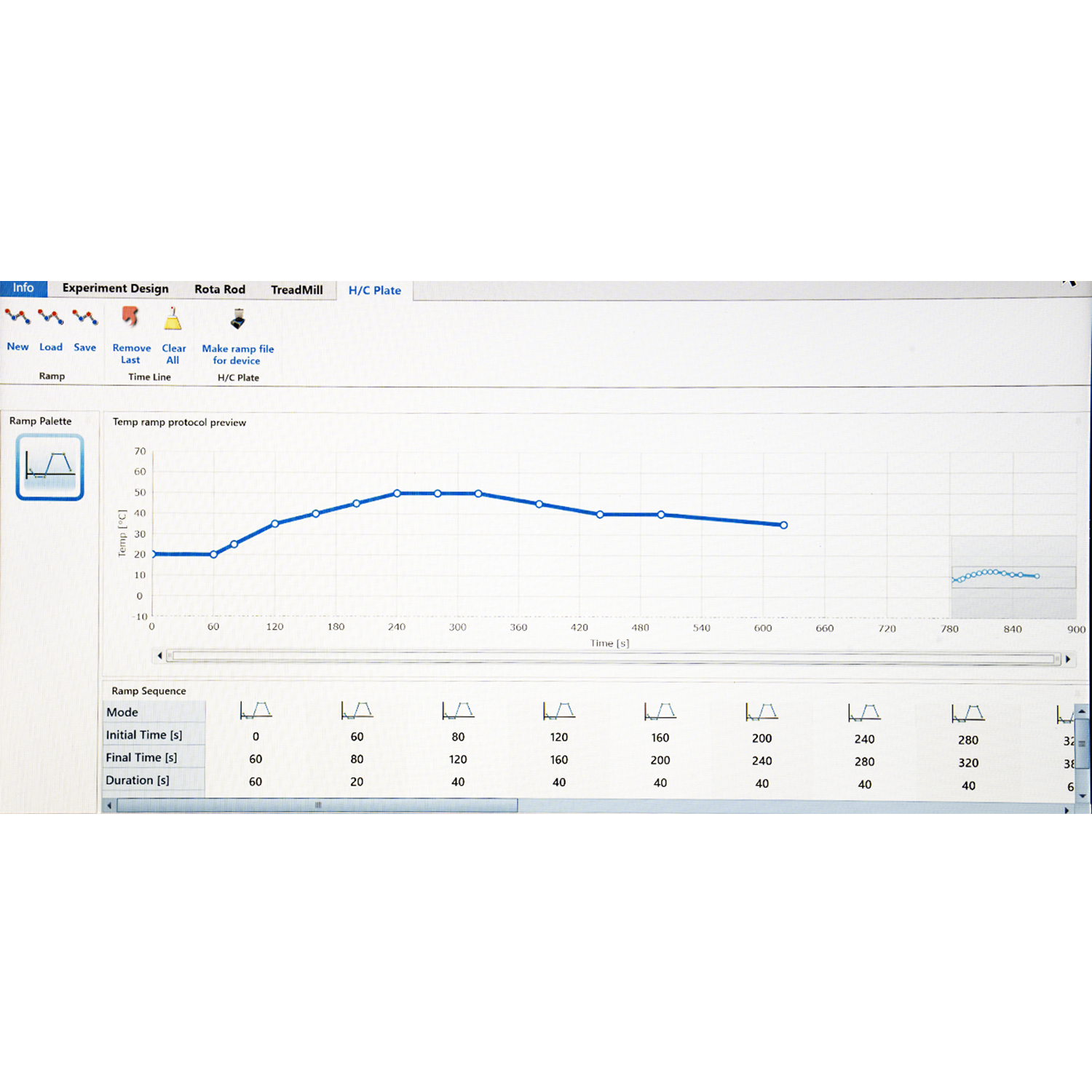The image size is (1092, 1092).
Task: Select ramp icon in Ramp Palette
Action: [x=50, y=467]
